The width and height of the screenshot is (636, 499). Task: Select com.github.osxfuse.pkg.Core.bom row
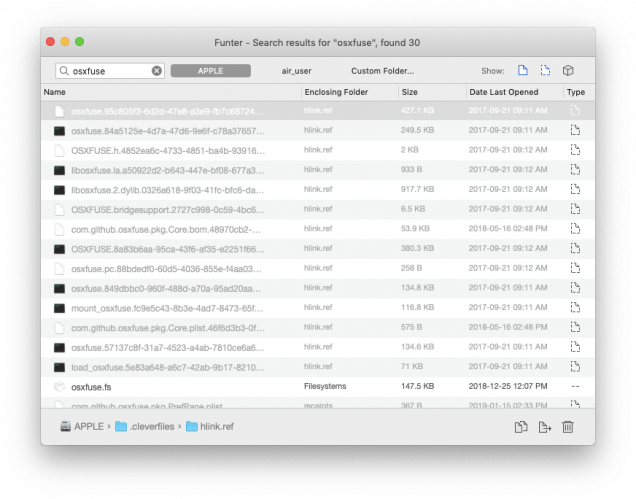tap(318, 229)
